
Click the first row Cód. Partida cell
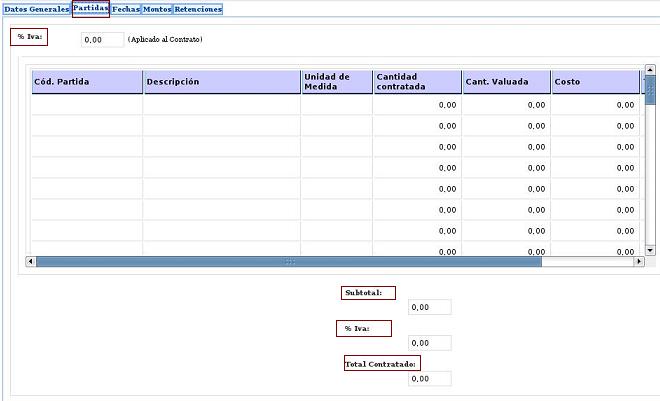87,104
